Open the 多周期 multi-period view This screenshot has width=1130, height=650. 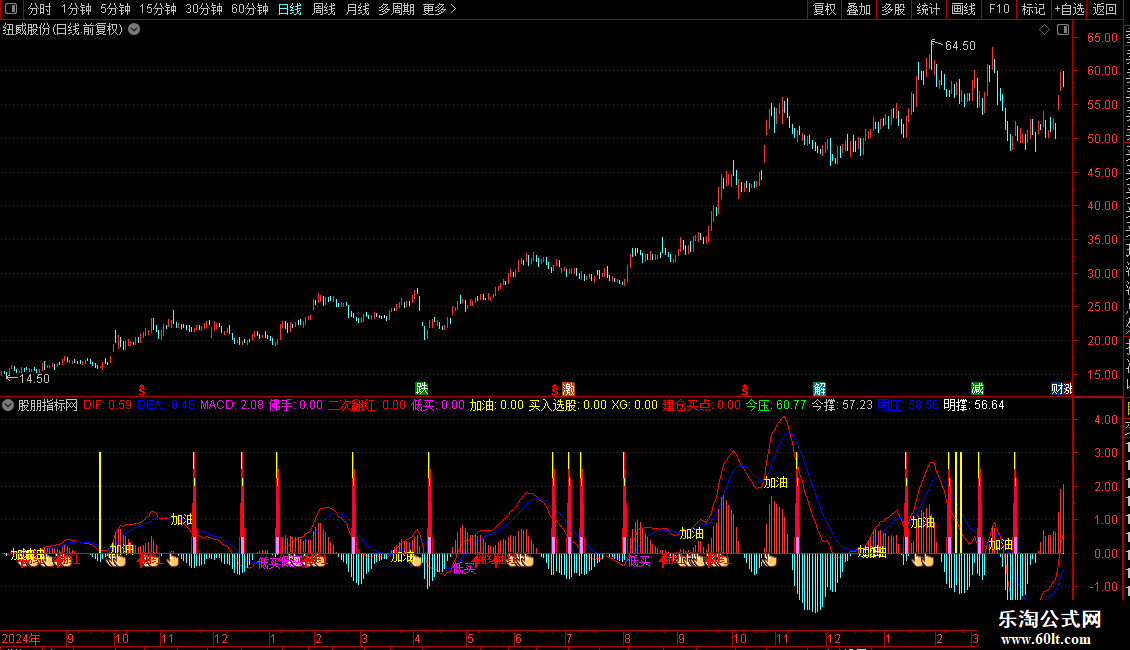tap(396, 9)
